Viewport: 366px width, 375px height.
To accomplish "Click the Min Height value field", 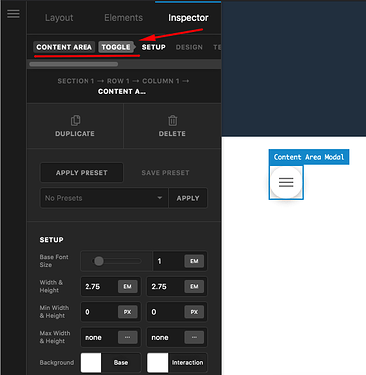I will [166, 312].
